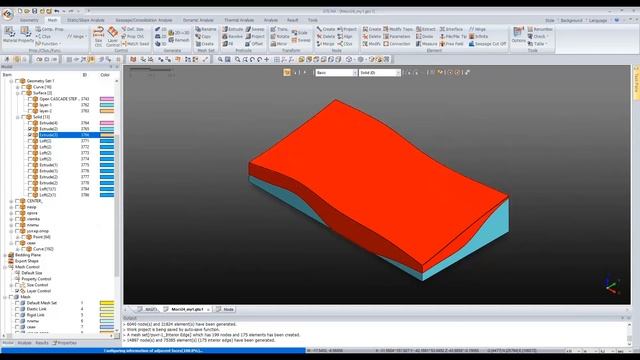Open Background option in top right
The image size is (640, 360).
(x=571, y=20)
